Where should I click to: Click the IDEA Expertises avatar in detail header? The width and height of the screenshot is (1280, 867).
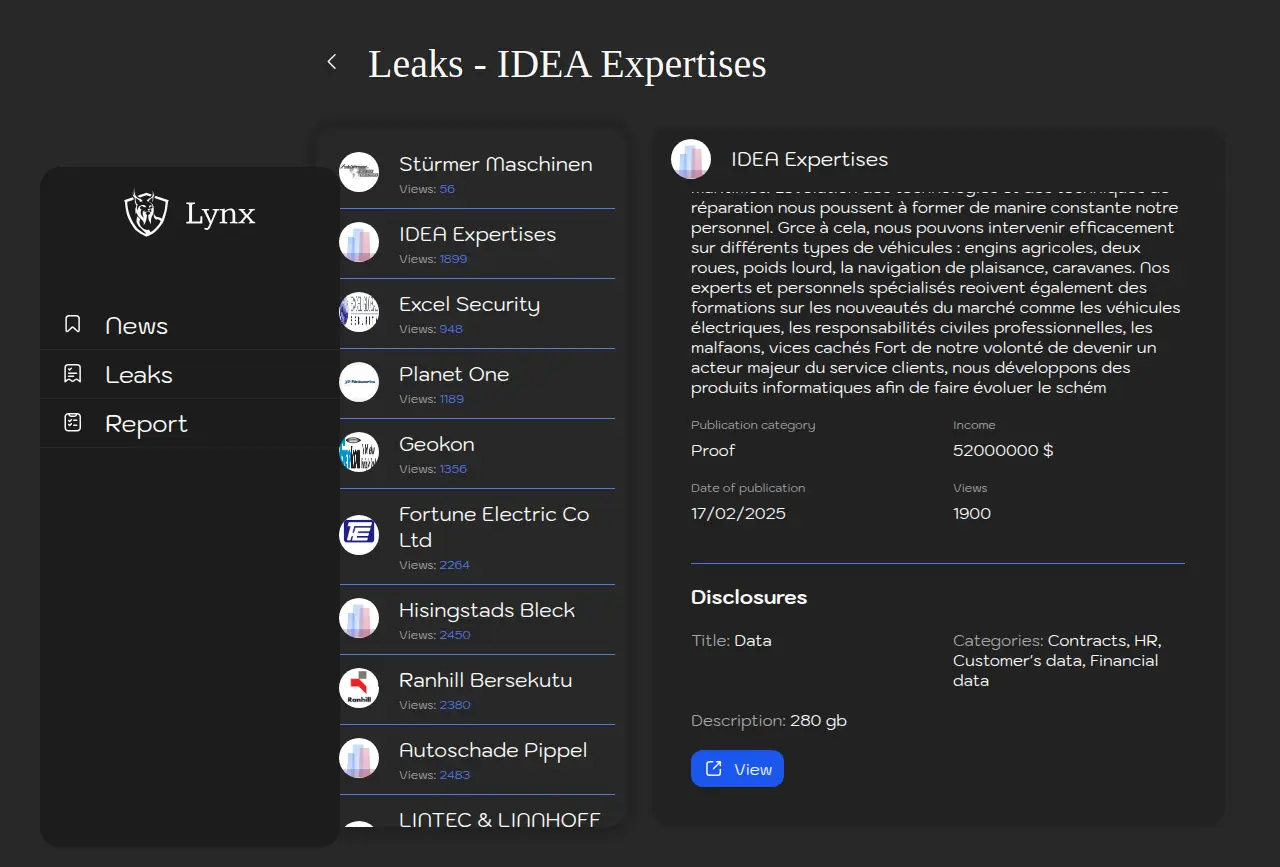691,159
